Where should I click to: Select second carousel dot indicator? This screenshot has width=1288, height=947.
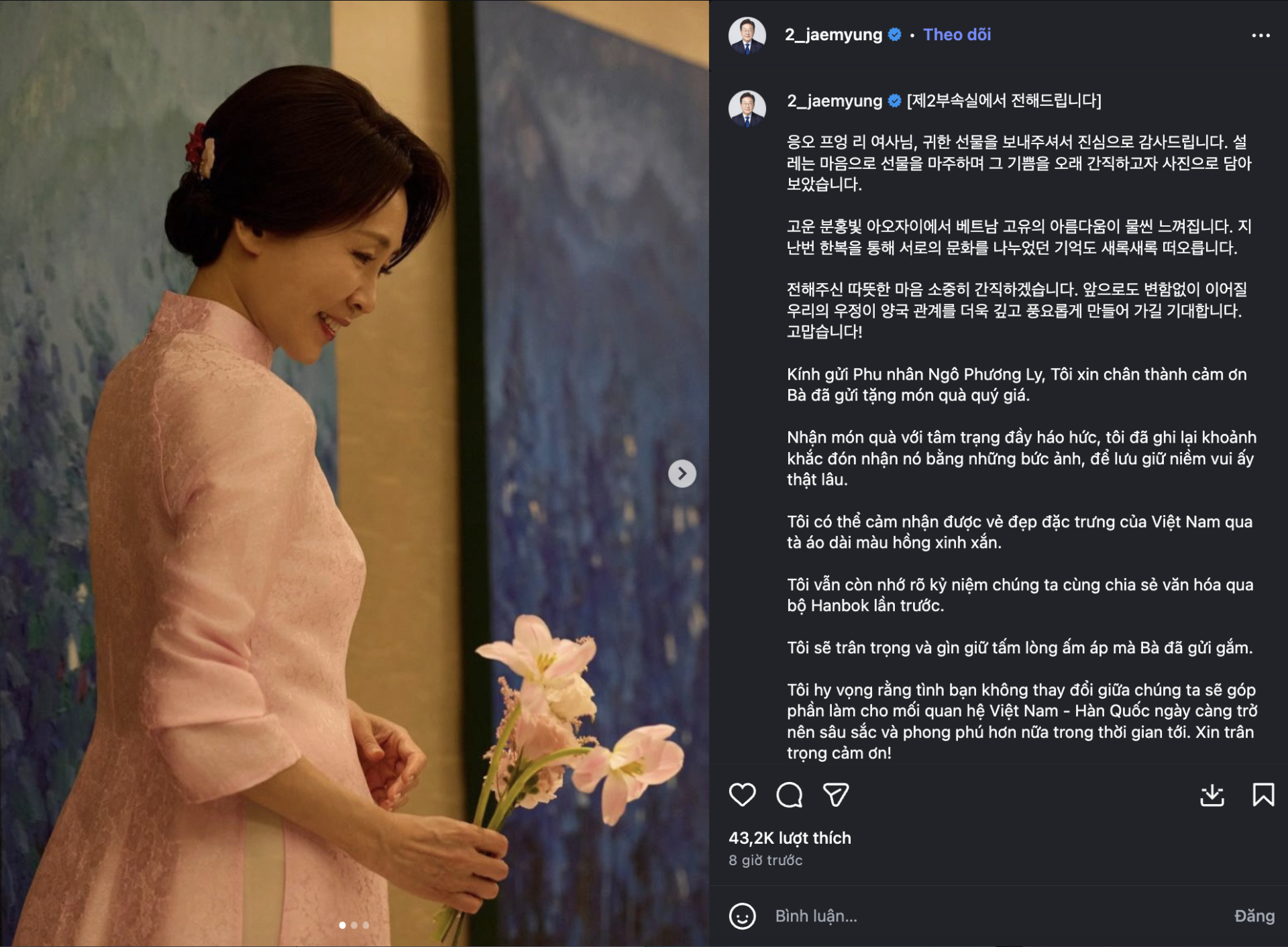[x=354, y=925]
